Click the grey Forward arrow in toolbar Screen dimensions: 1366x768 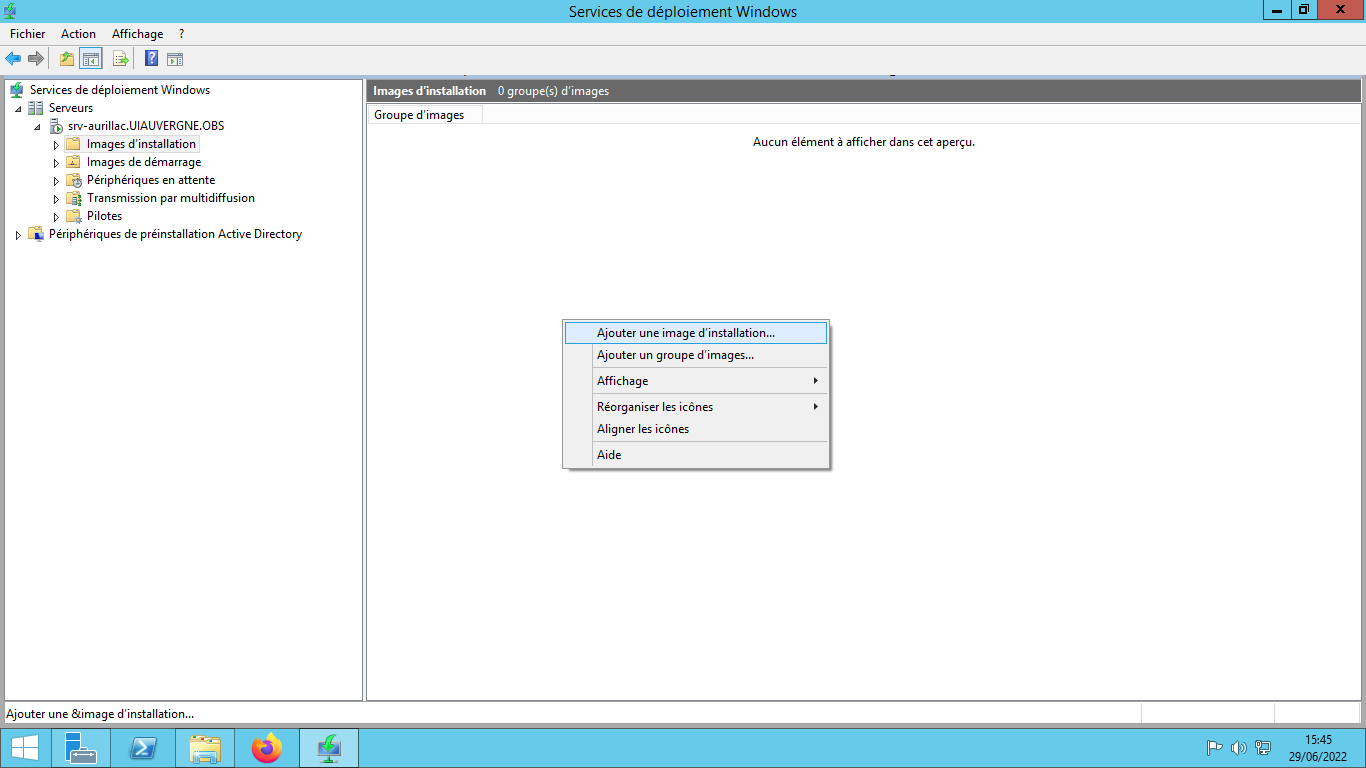coord(35,59)
